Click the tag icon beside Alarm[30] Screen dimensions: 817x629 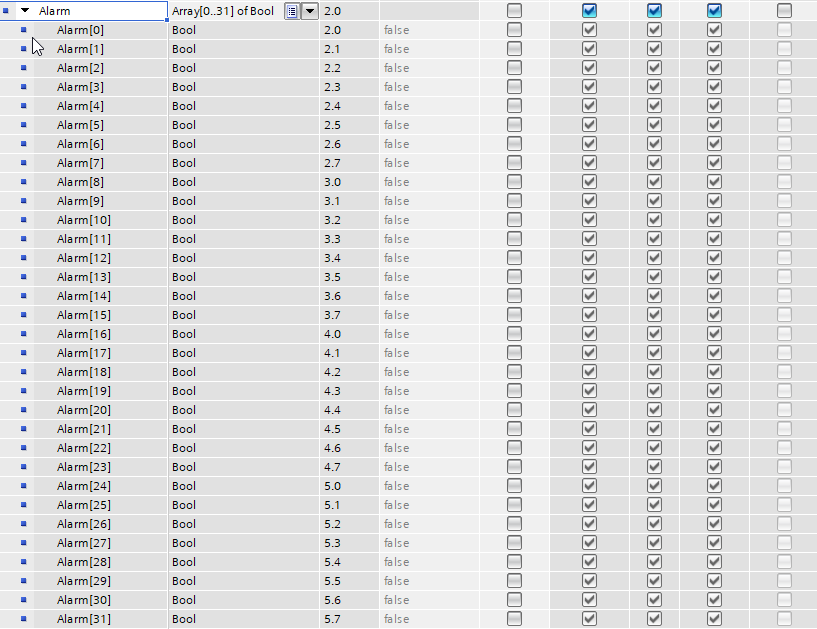[23, 600]
